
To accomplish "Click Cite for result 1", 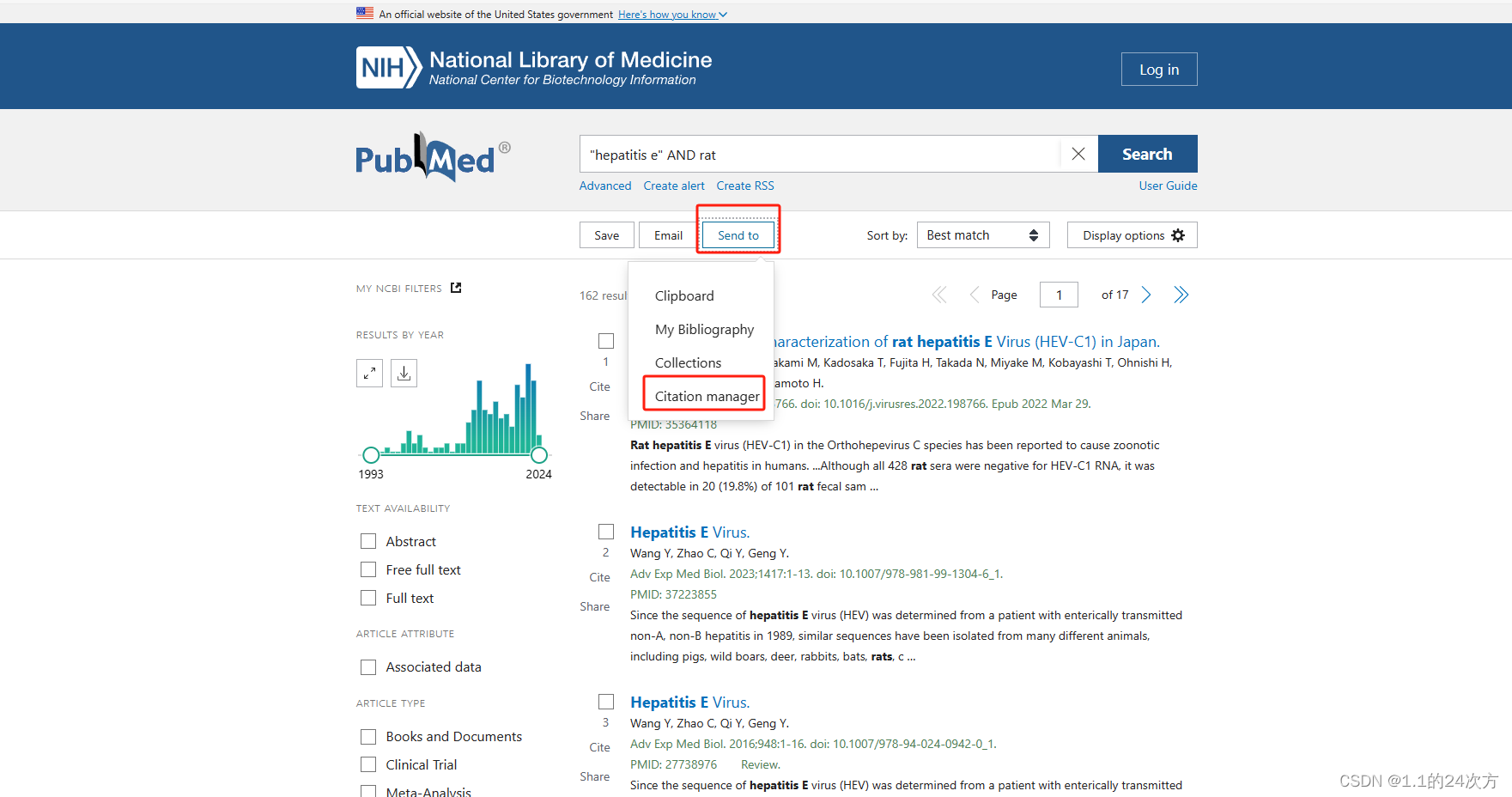I will point(599,386).
